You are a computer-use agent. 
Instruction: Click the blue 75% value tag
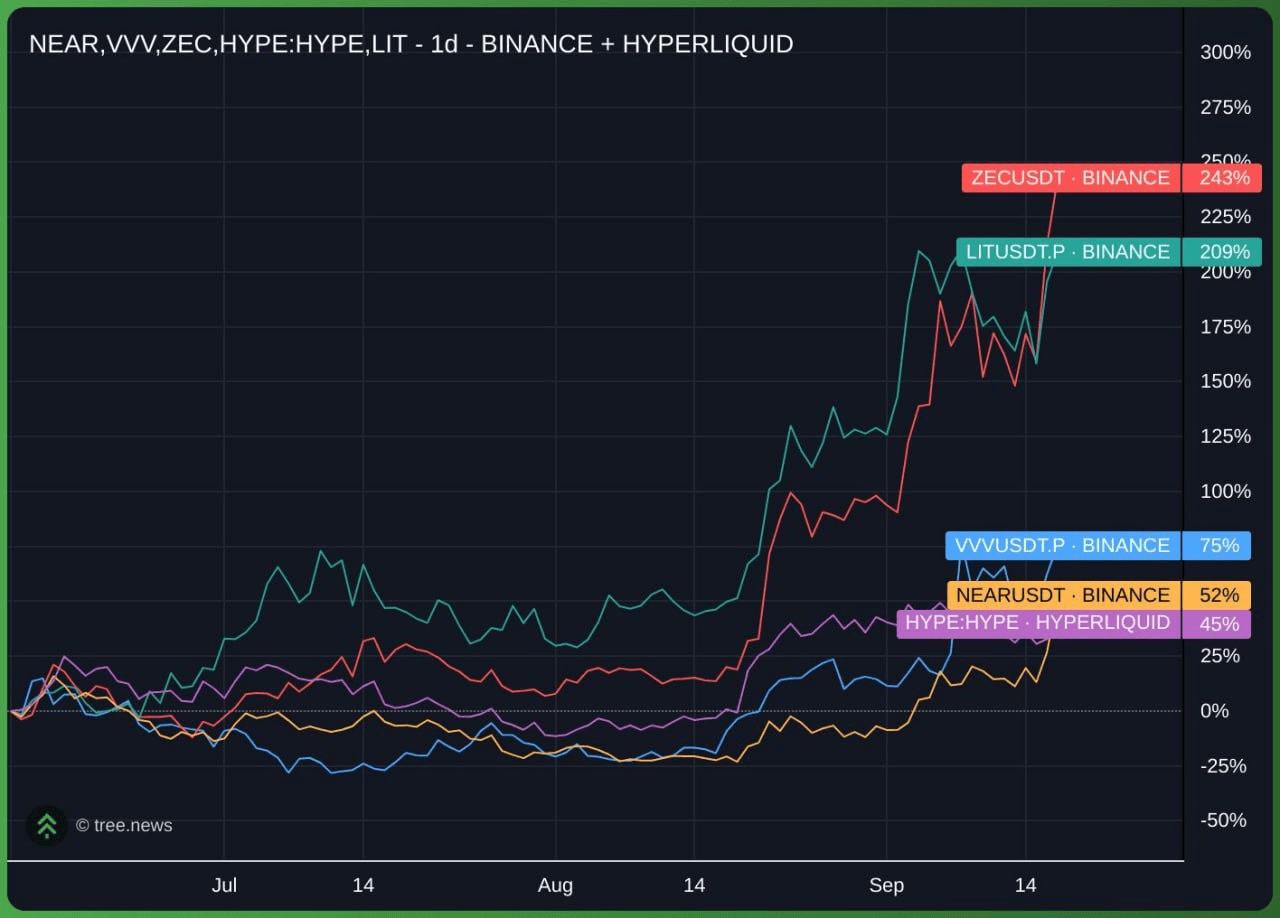point(1217,545)
